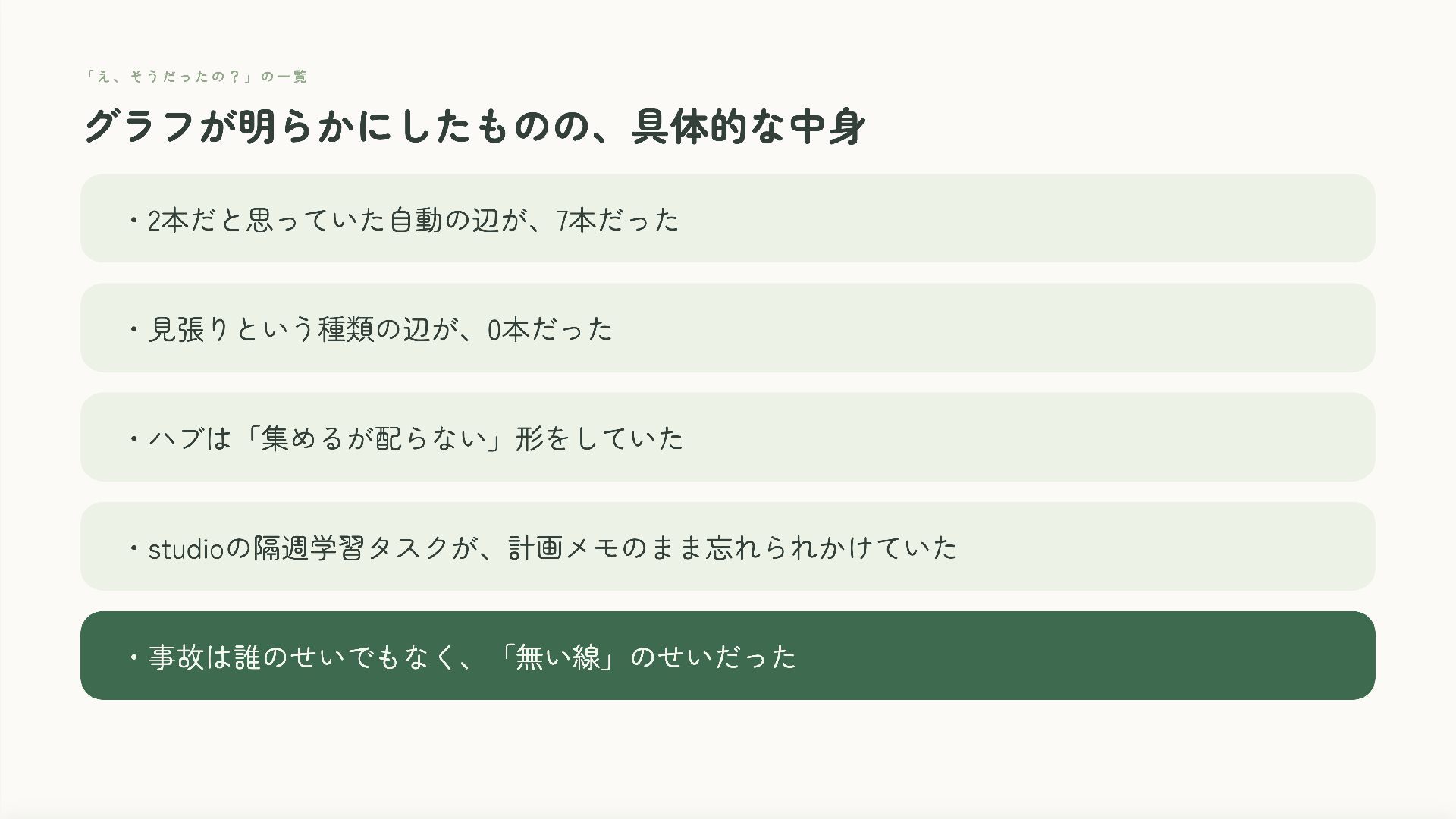1456x819 pixels.
Task: Click the bullet dot before studioの隔週
Action: [133, 548]
